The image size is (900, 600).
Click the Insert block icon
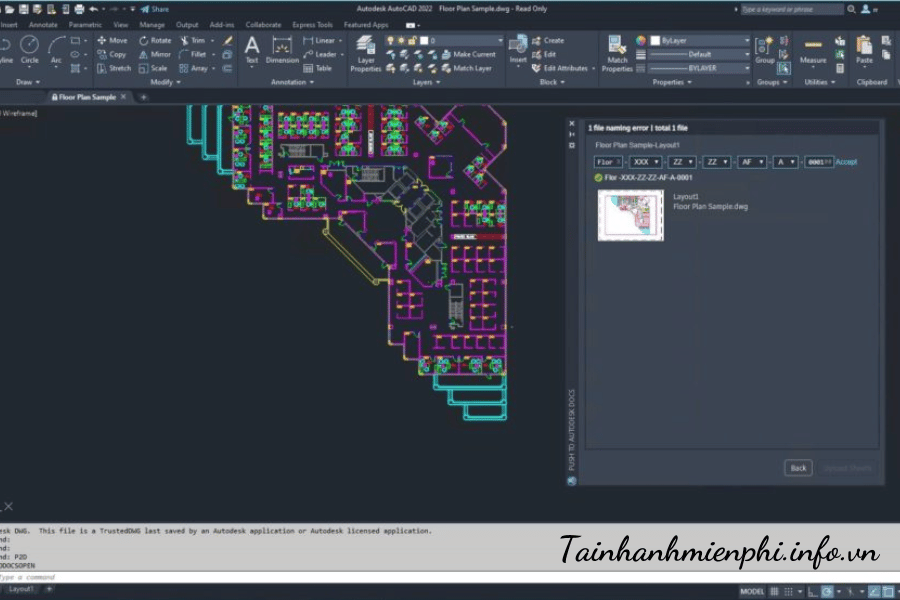coord(517,47)
